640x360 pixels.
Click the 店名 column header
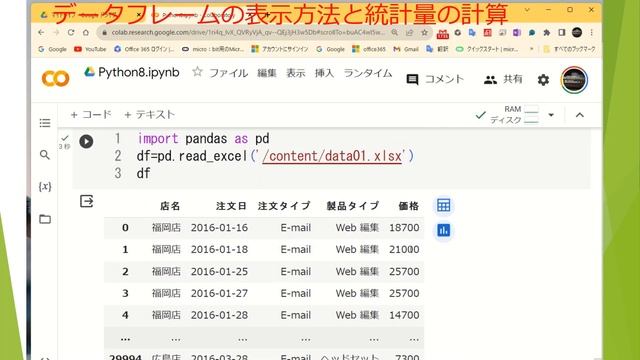click(170, 206)
